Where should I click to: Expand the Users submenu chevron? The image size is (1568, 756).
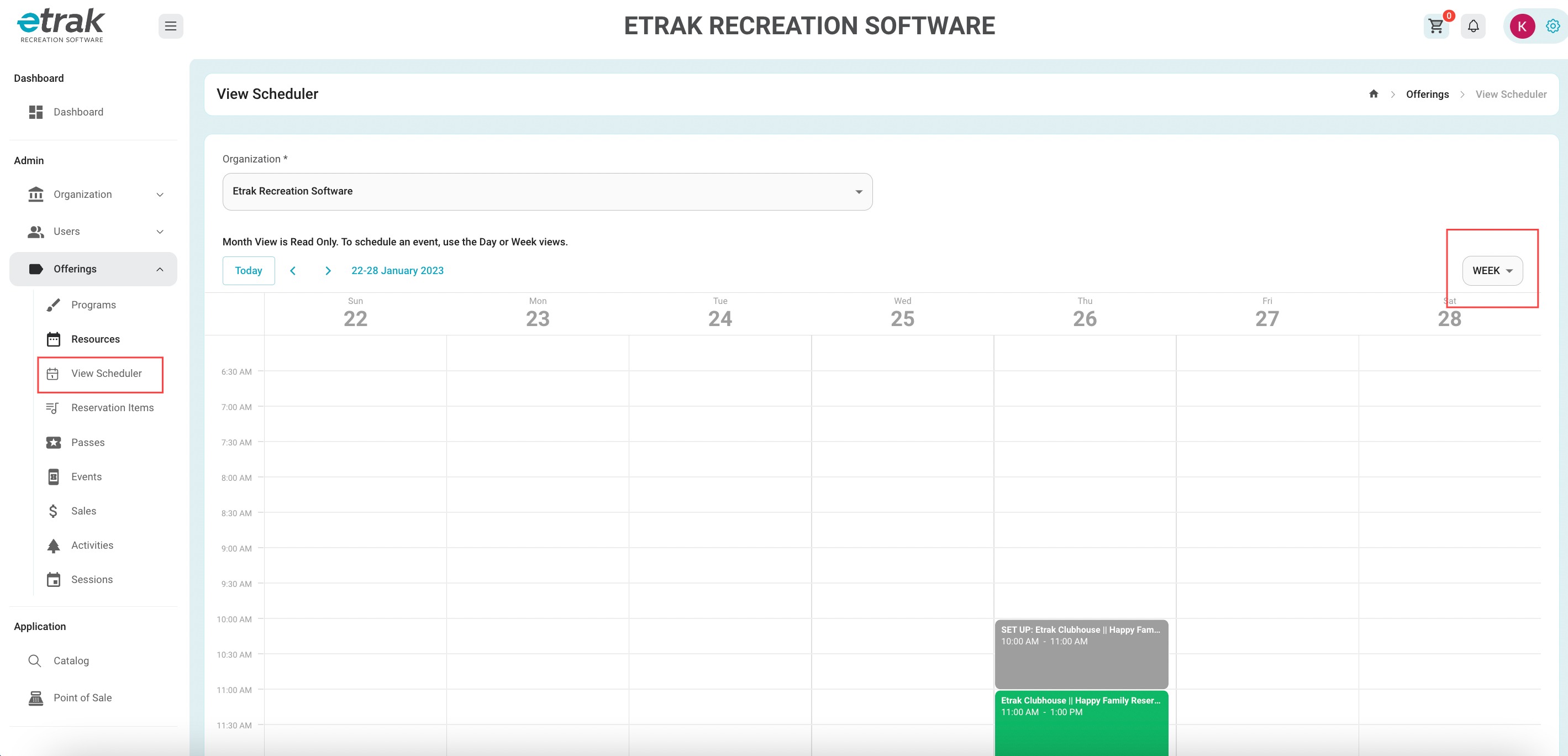[x=160, y=232]
